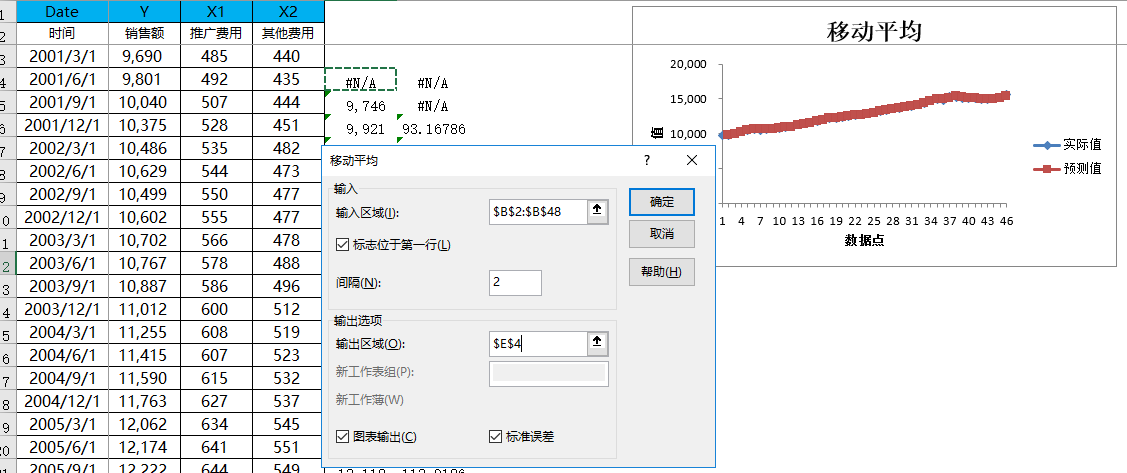
Task: Select the chart plot line series
Action: point(865,116)
